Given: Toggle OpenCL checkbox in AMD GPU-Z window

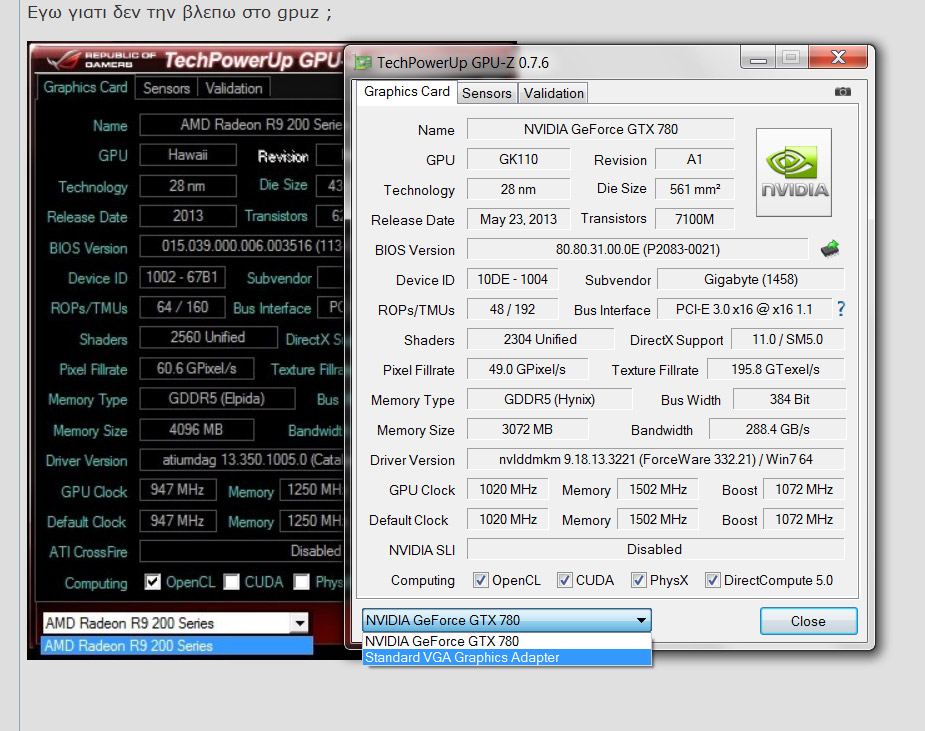Looking at the screenshot, I should tap(153, 582).
